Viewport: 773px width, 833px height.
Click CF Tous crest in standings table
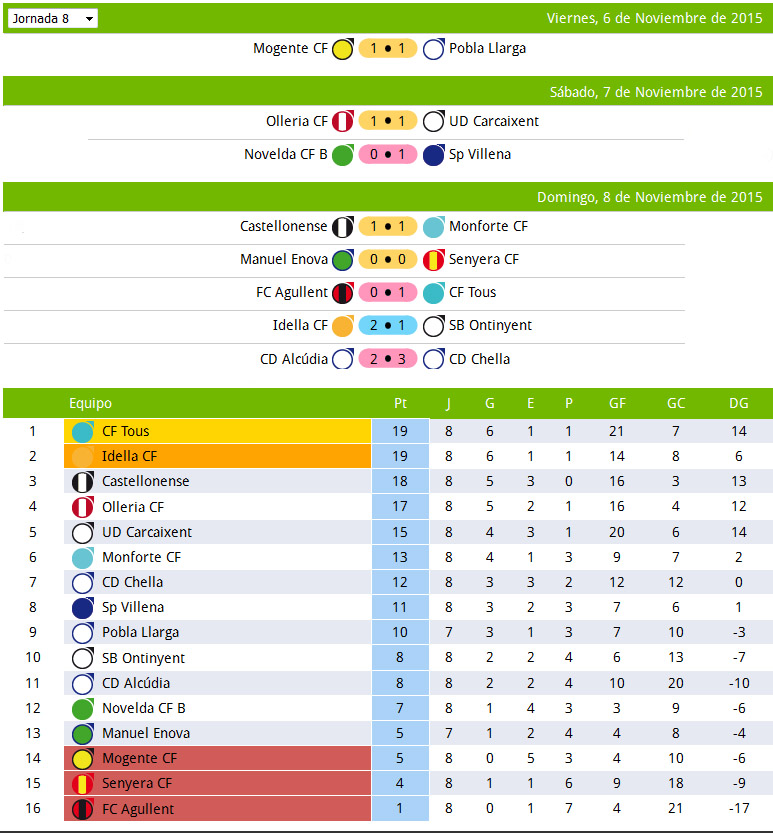point(83,432)
